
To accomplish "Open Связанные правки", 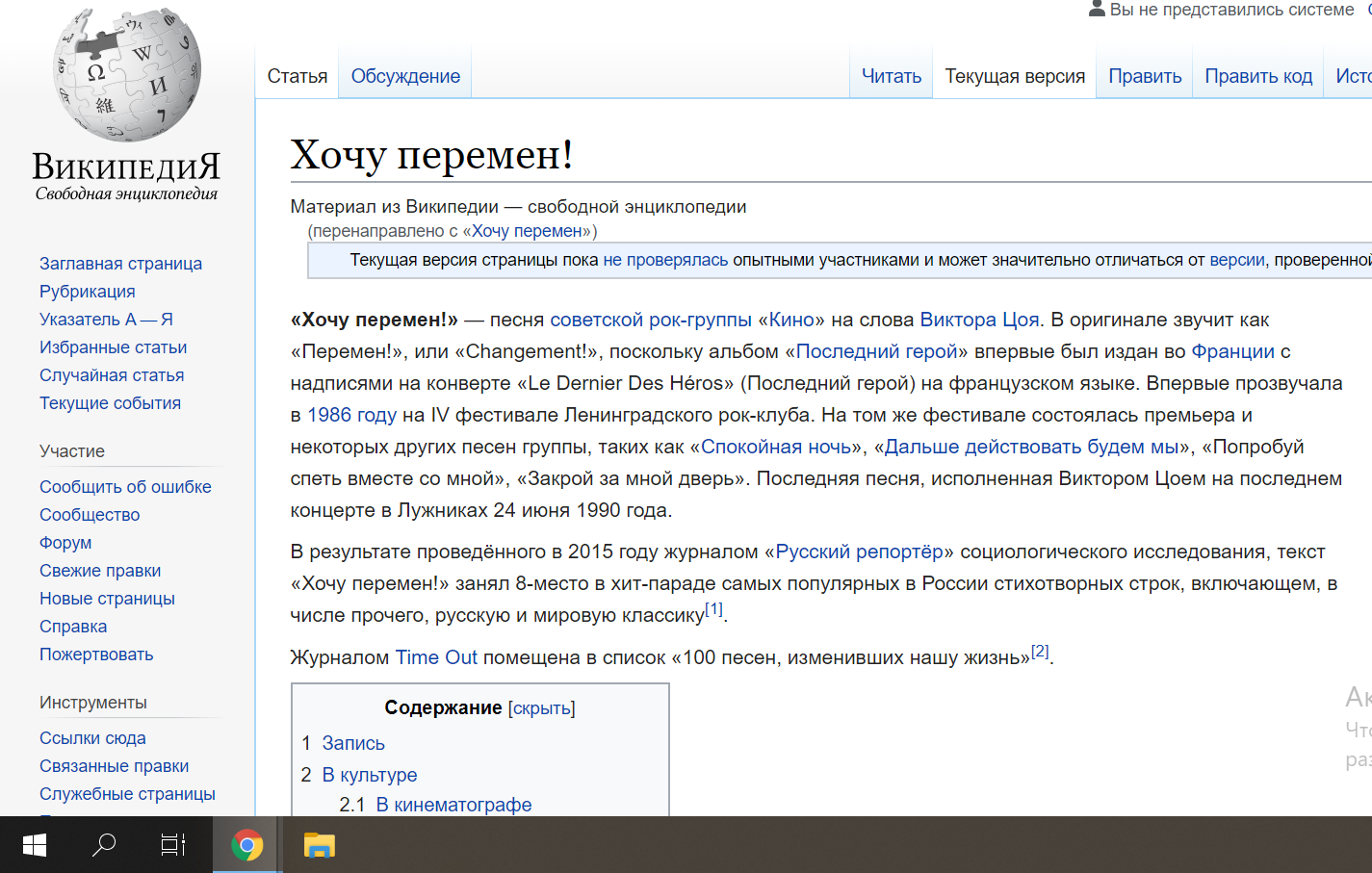I will click(114, 766).
